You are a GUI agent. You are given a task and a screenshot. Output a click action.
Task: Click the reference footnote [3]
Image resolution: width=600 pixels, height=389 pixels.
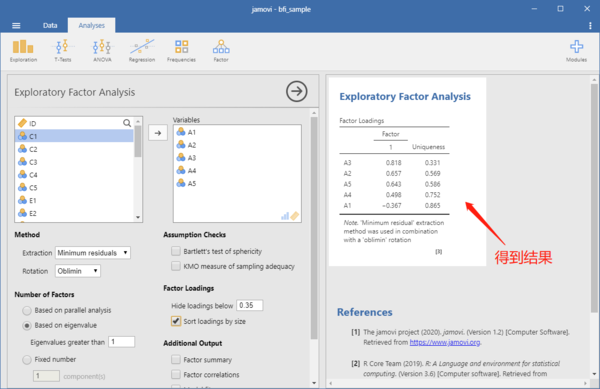(x=439, y=252)
